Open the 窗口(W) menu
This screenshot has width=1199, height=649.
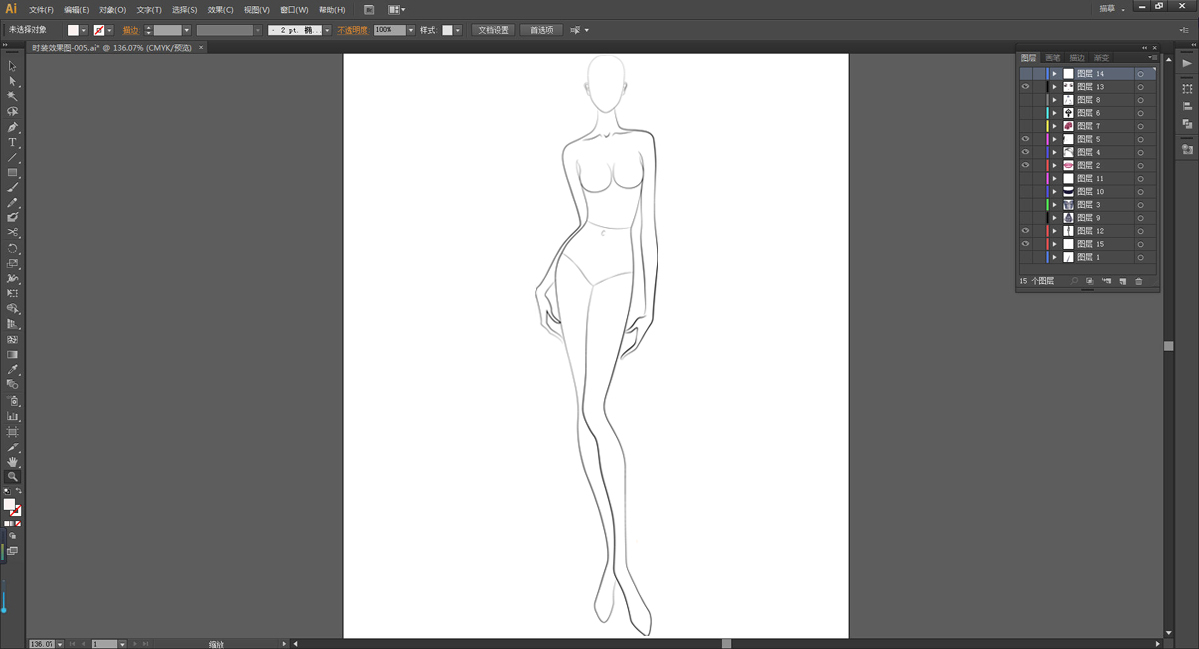[294, 10]
